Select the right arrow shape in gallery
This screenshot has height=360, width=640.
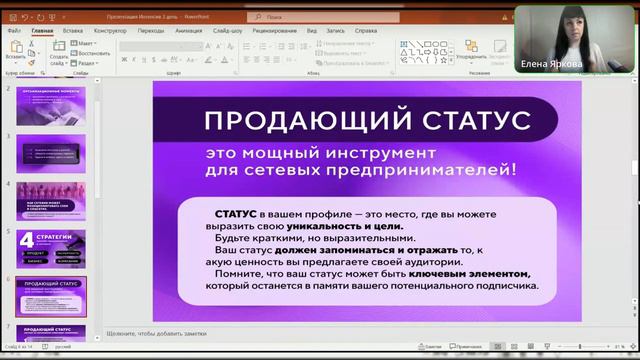pyautogui.click(x=427, y=52)
